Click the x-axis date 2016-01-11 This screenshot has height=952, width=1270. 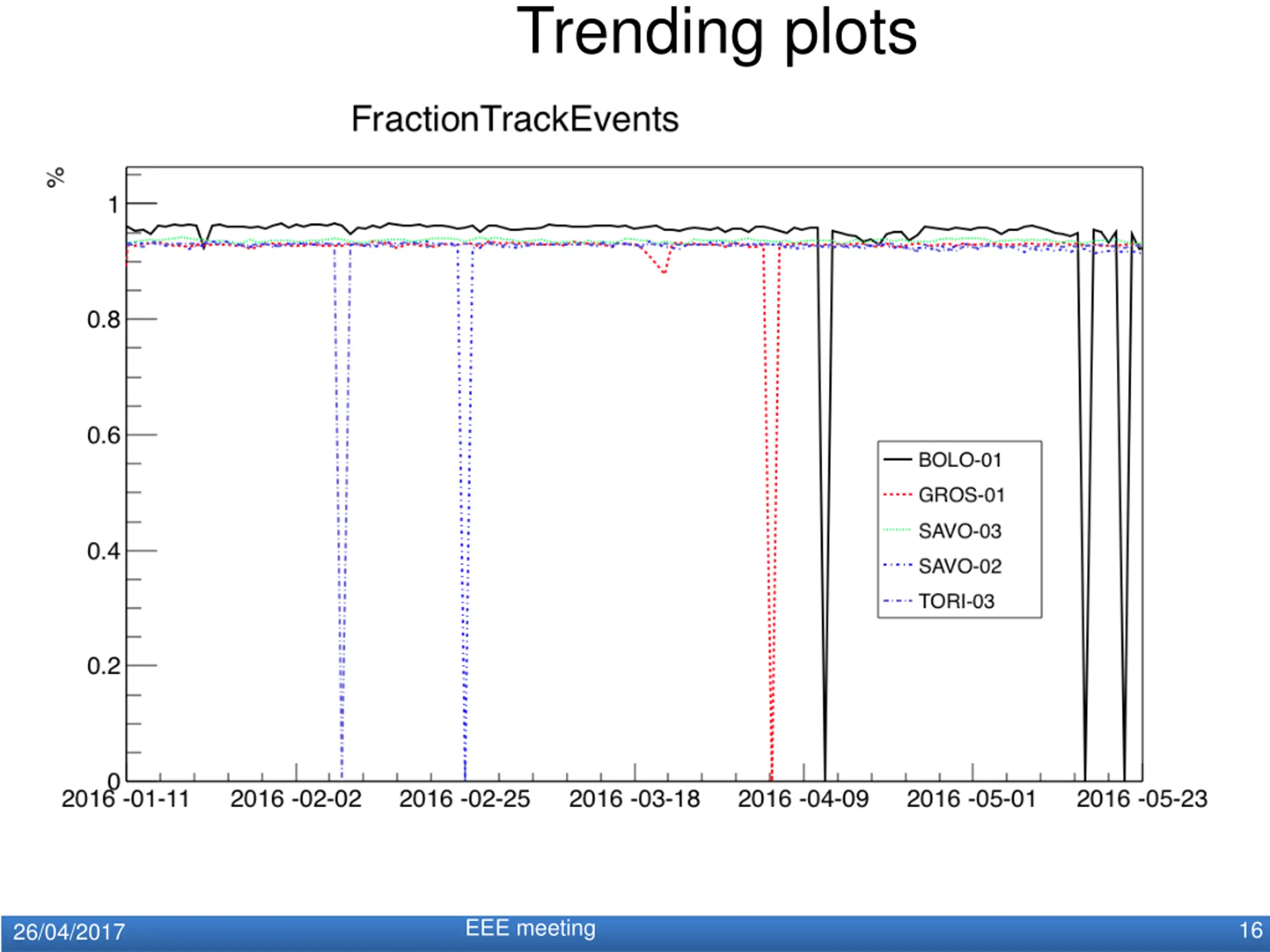(126, 799)
